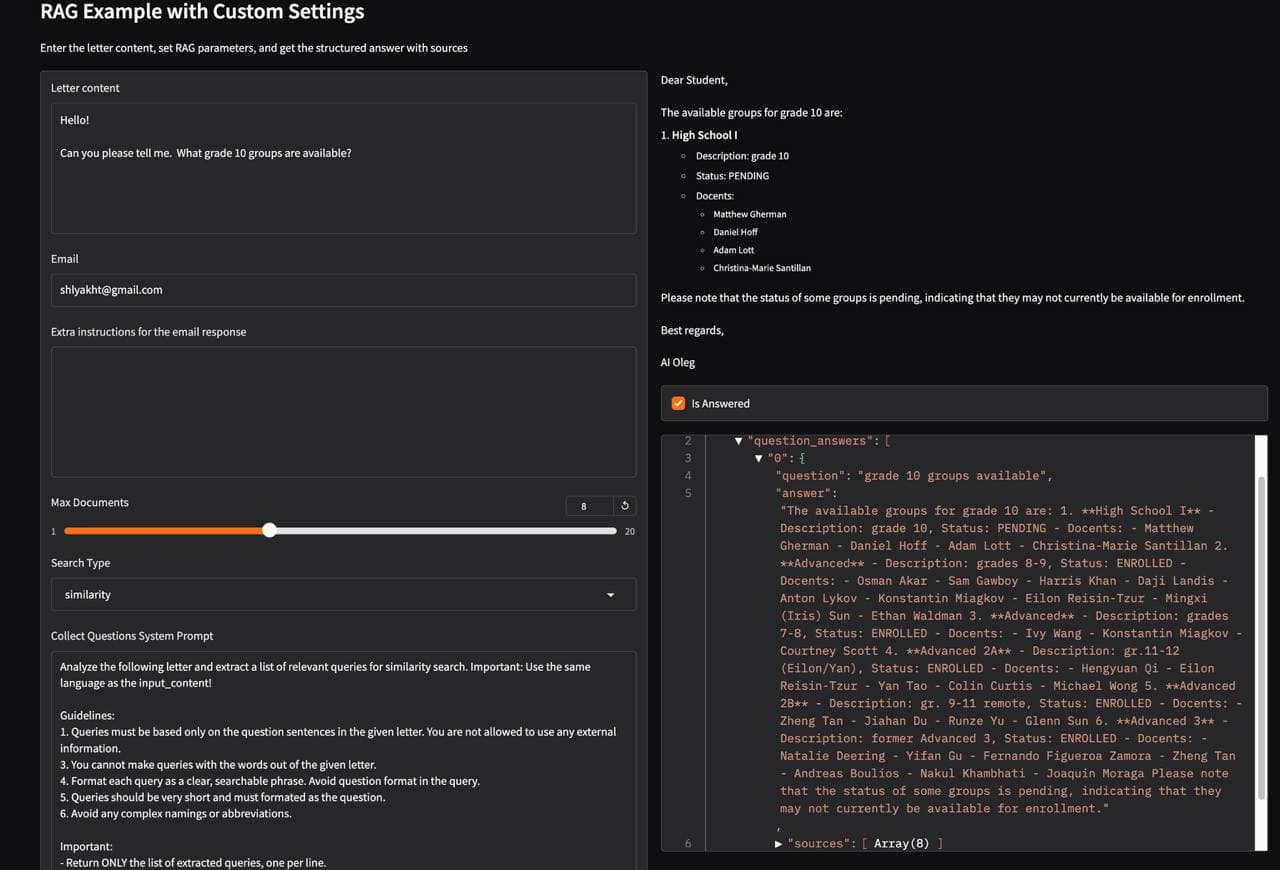Collapse the question_answers JSON array node
Image resolution: width=1280 pixels, height=870 pixels.
click(x=739, y=440)
